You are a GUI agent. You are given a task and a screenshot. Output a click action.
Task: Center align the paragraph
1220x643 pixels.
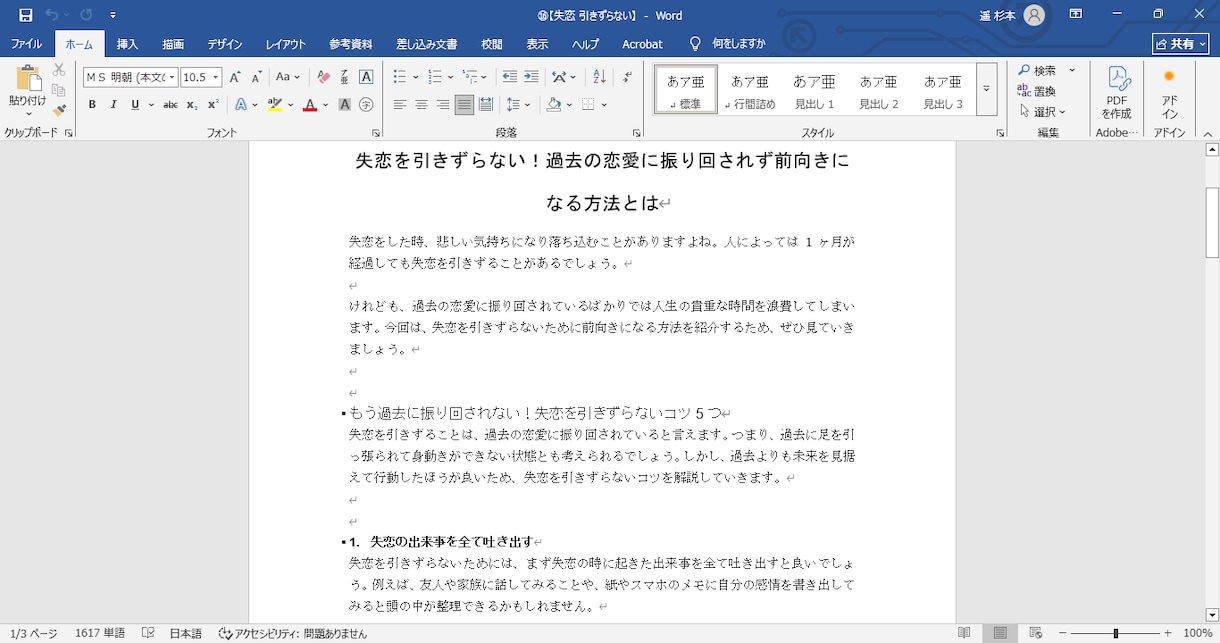click(x=421, y=104)
